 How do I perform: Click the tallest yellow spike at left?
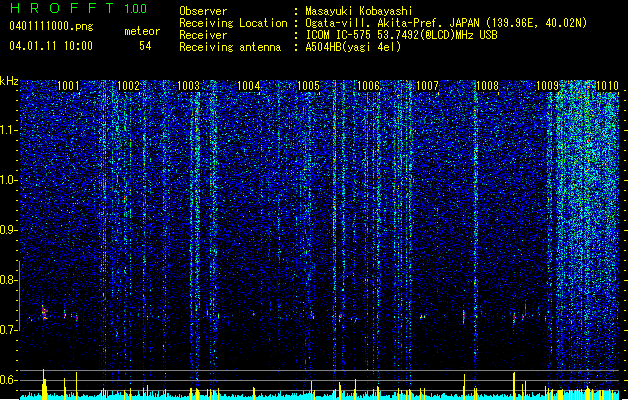pos(44,384)
